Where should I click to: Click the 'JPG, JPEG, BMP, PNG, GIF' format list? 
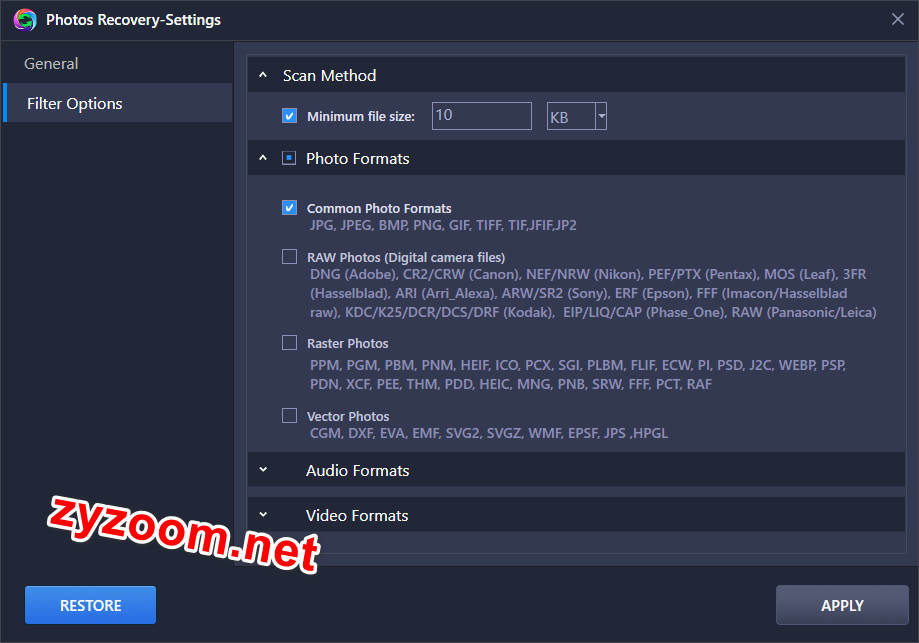pyautogui.click(x=443, y=226)
